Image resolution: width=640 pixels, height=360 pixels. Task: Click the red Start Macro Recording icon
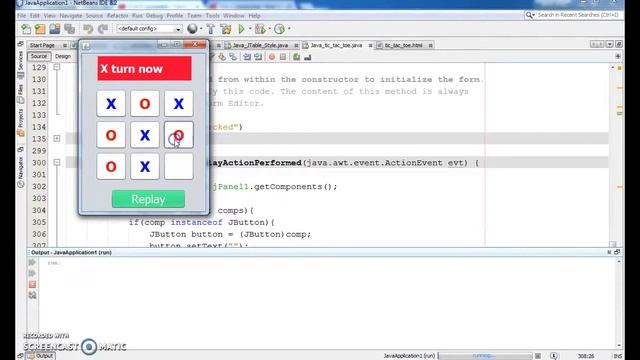tap(272, 57)
